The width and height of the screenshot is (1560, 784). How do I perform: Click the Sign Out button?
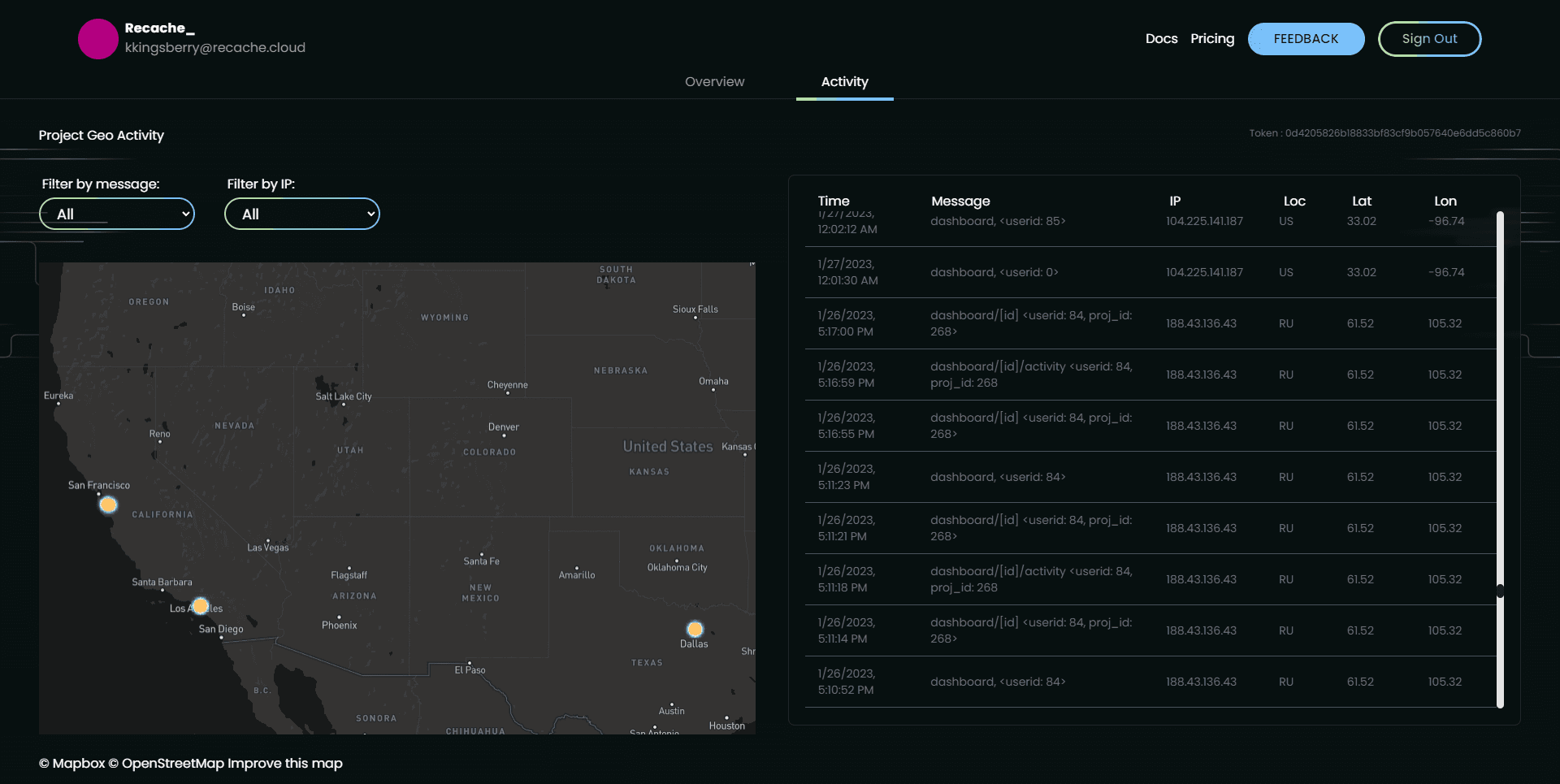click(1429, 39)
